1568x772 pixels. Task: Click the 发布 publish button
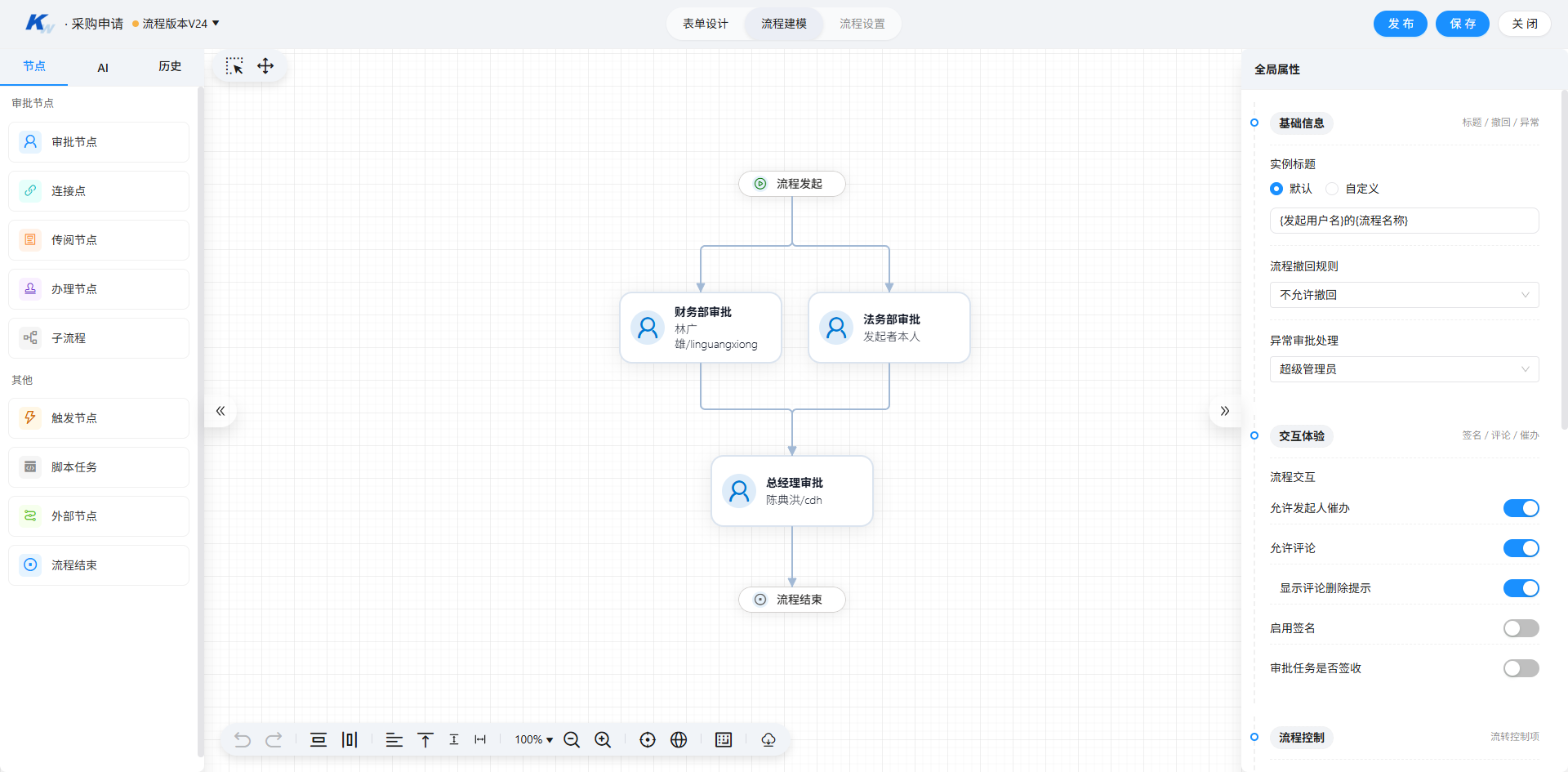coord(1401,24)
